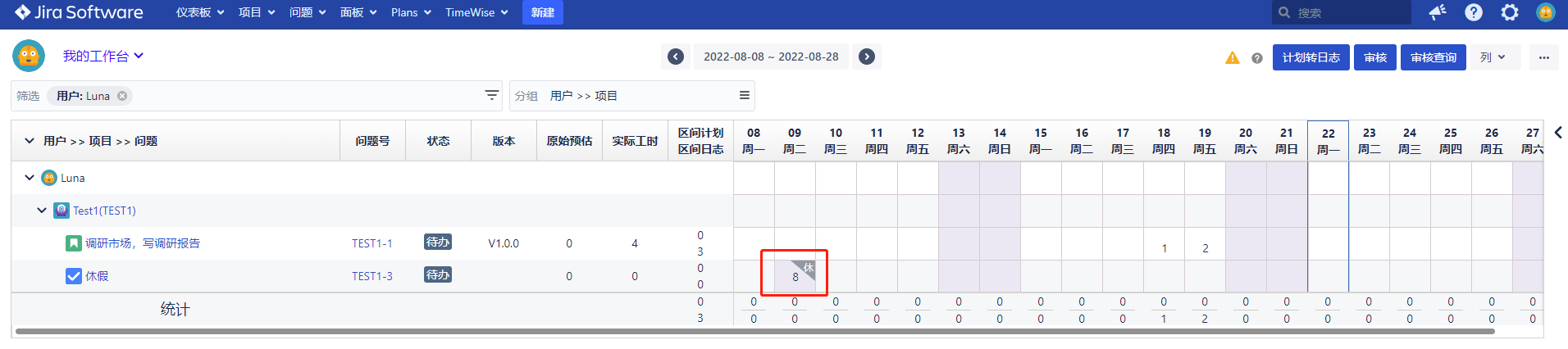Click the previous date range arrow

[676, 57]
